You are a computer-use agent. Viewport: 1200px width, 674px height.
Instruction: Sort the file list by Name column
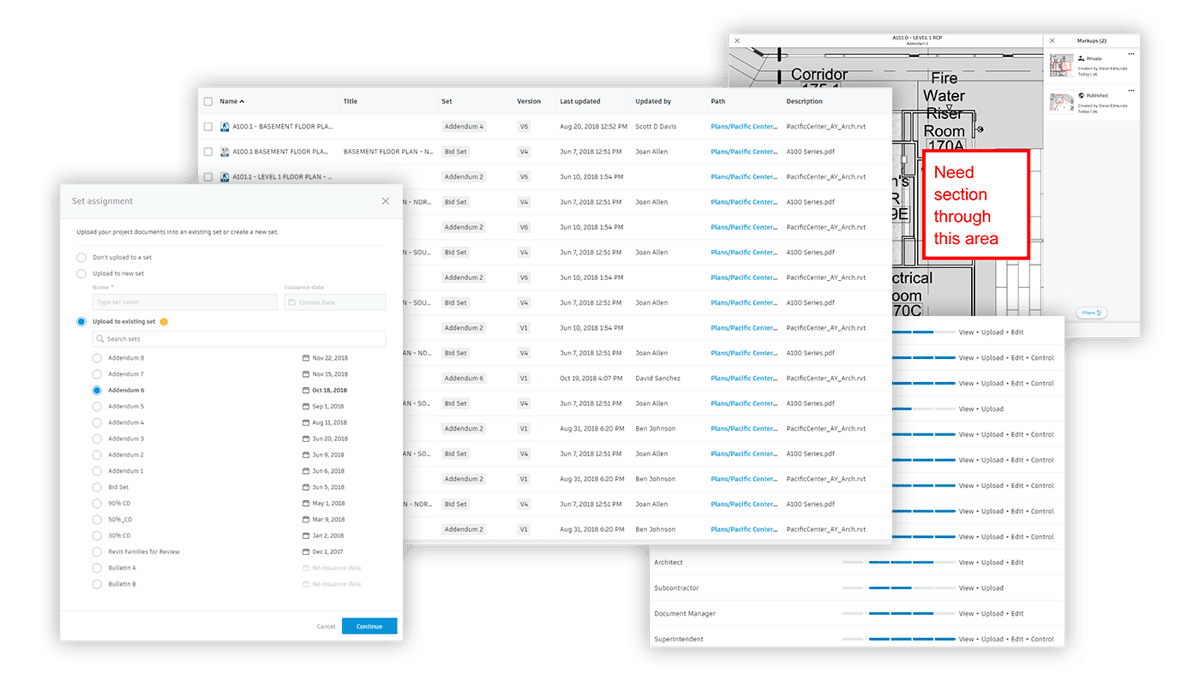230,102
